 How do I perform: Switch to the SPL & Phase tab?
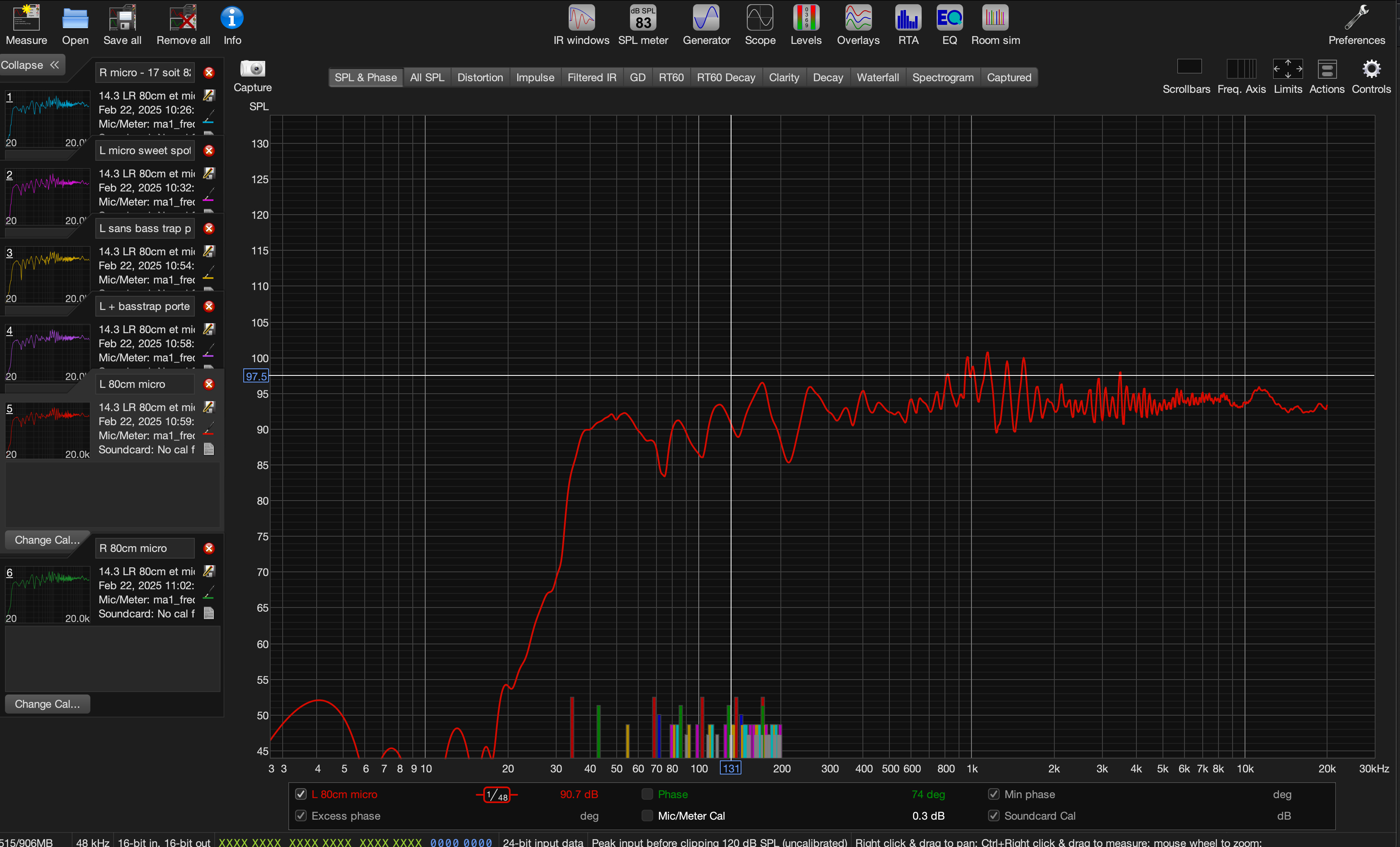(x=366, y=77)
